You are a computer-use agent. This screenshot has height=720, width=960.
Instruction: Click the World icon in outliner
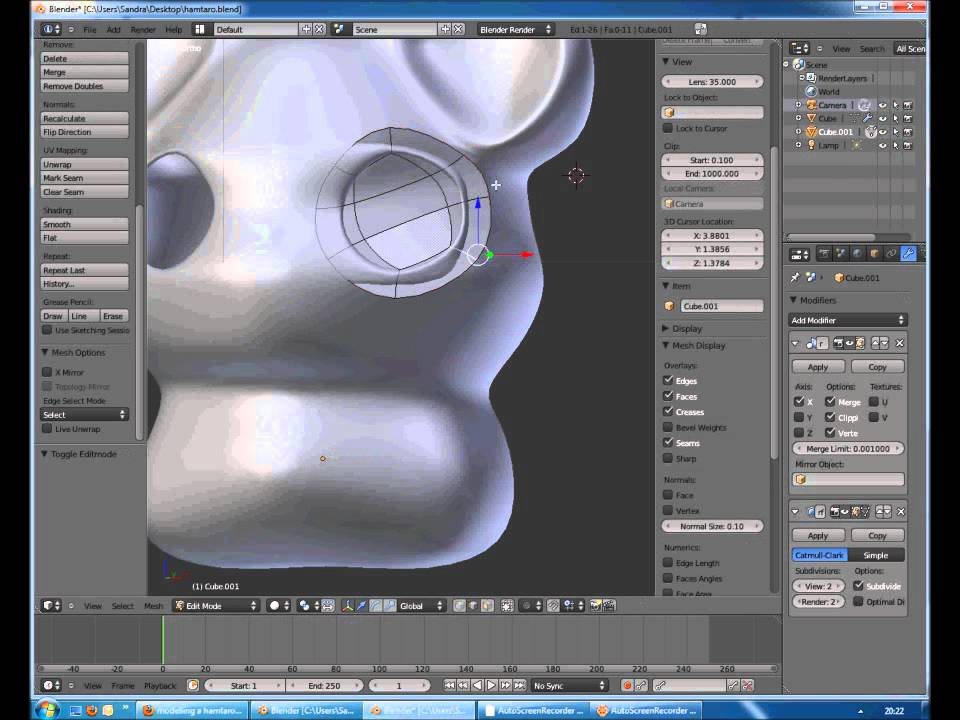tap(811, 91)
